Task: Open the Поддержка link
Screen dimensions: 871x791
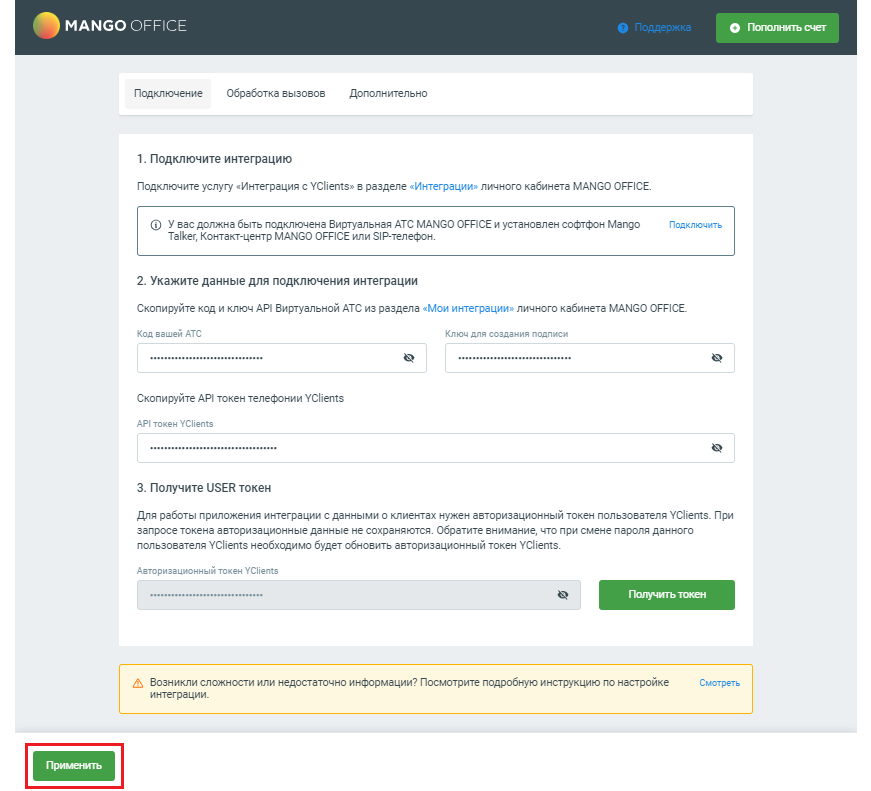Action: pos(662,27)
